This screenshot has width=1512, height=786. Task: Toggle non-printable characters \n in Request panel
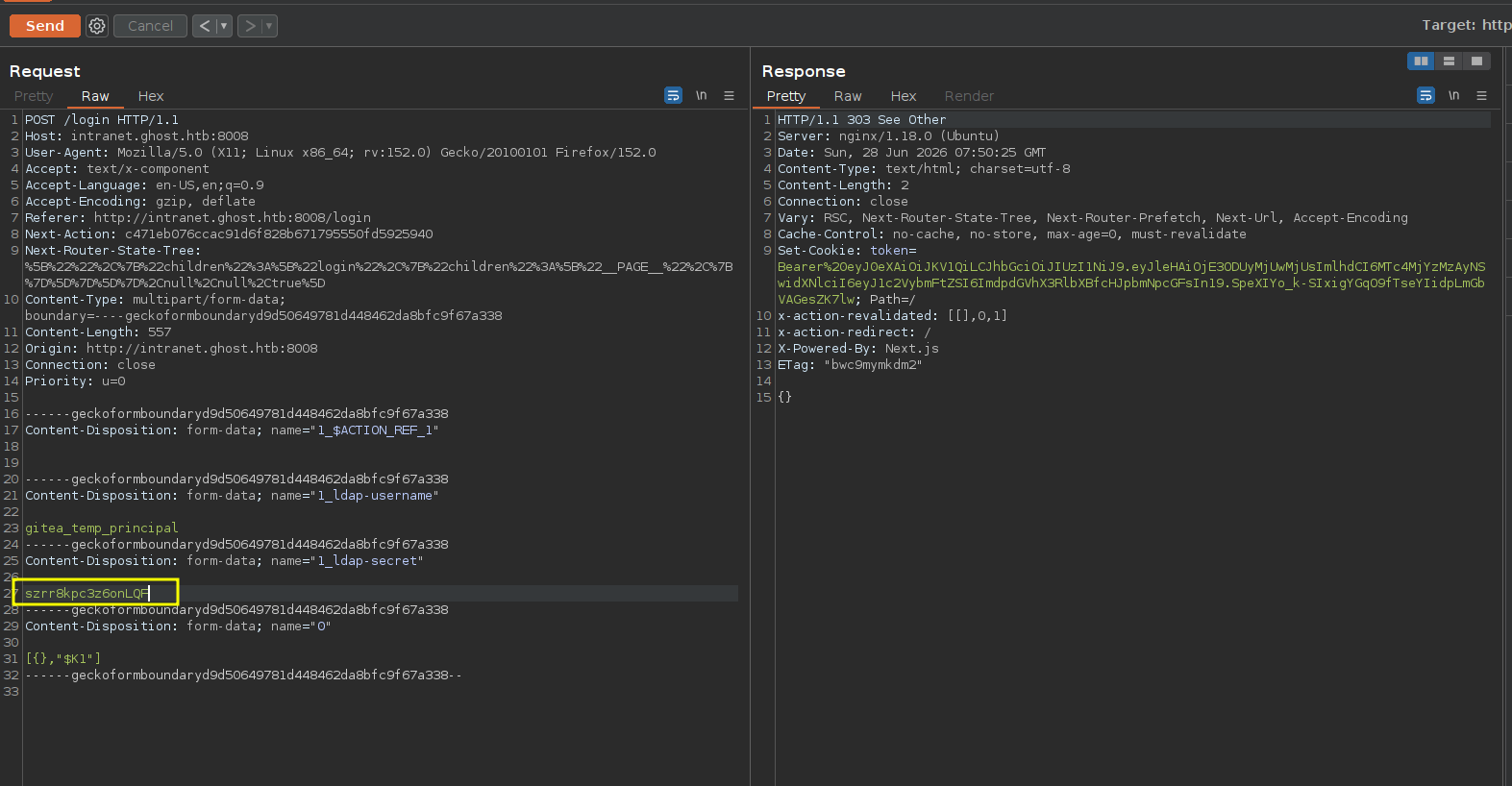[x=702, y=95]
